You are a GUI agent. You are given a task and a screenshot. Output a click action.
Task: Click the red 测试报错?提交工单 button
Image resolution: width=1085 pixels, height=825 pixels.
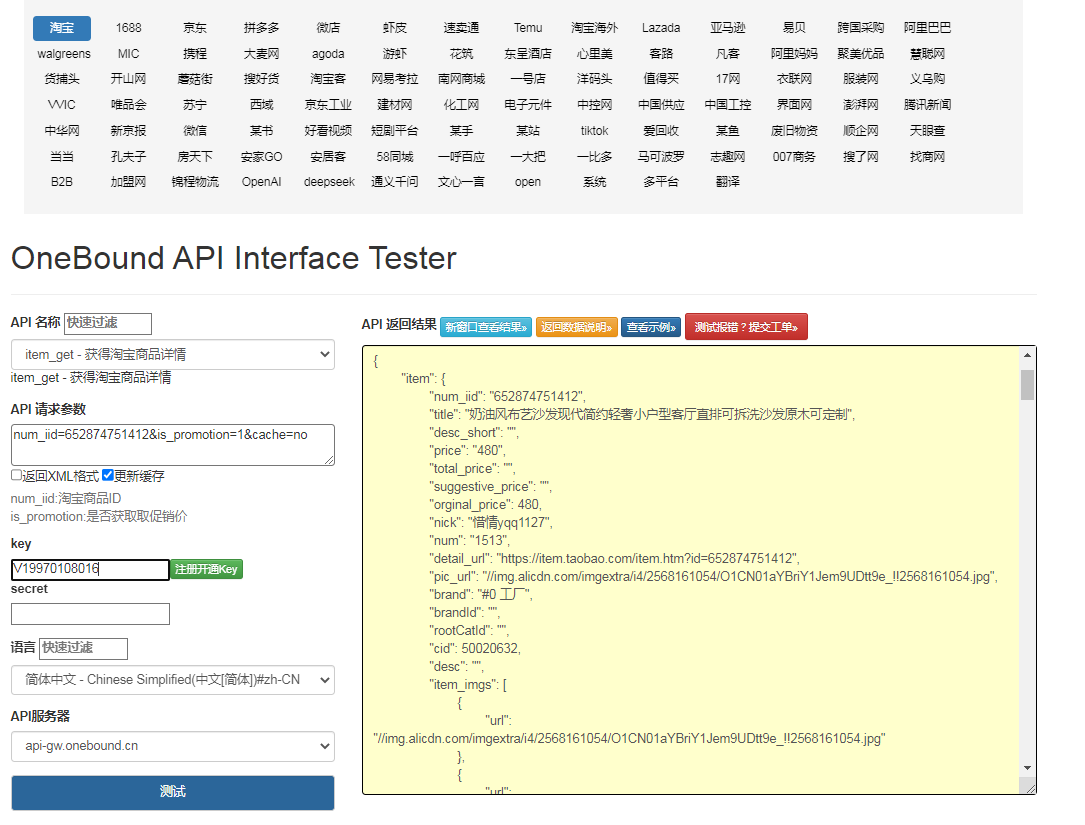point(746,327)
